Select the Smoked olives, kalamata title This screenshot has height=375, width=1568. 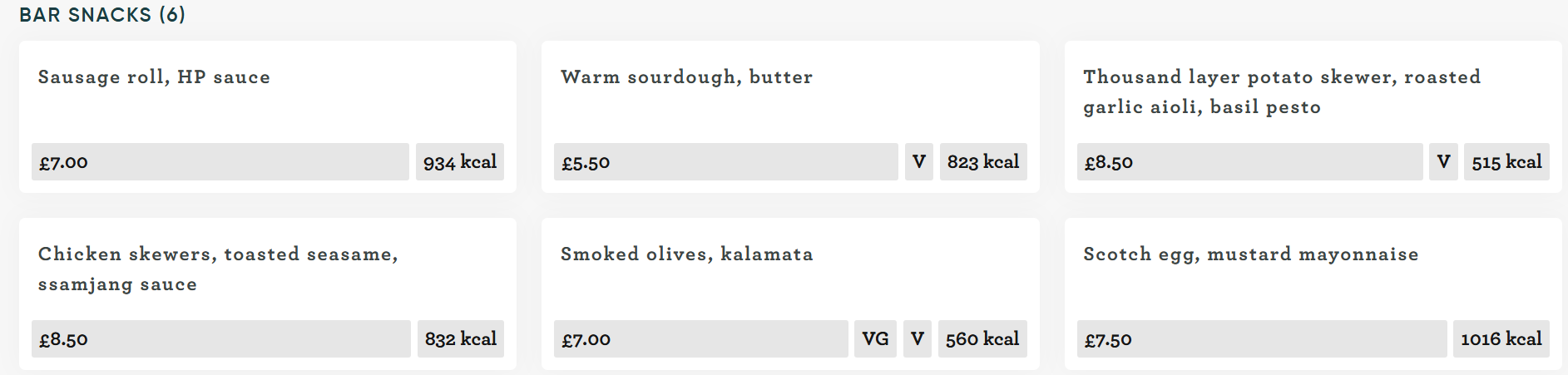686,254
